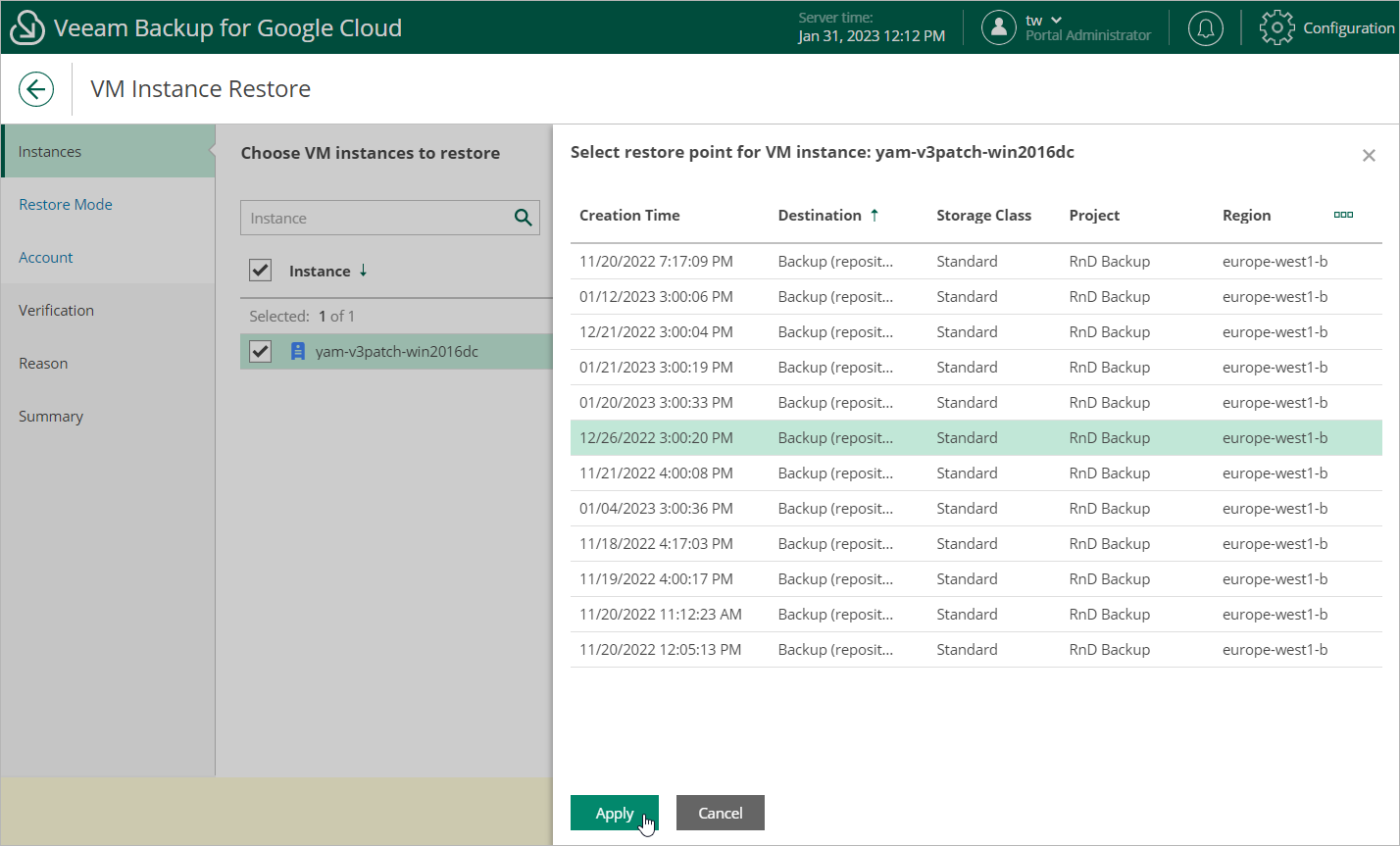Click the Cancel button

721,813
